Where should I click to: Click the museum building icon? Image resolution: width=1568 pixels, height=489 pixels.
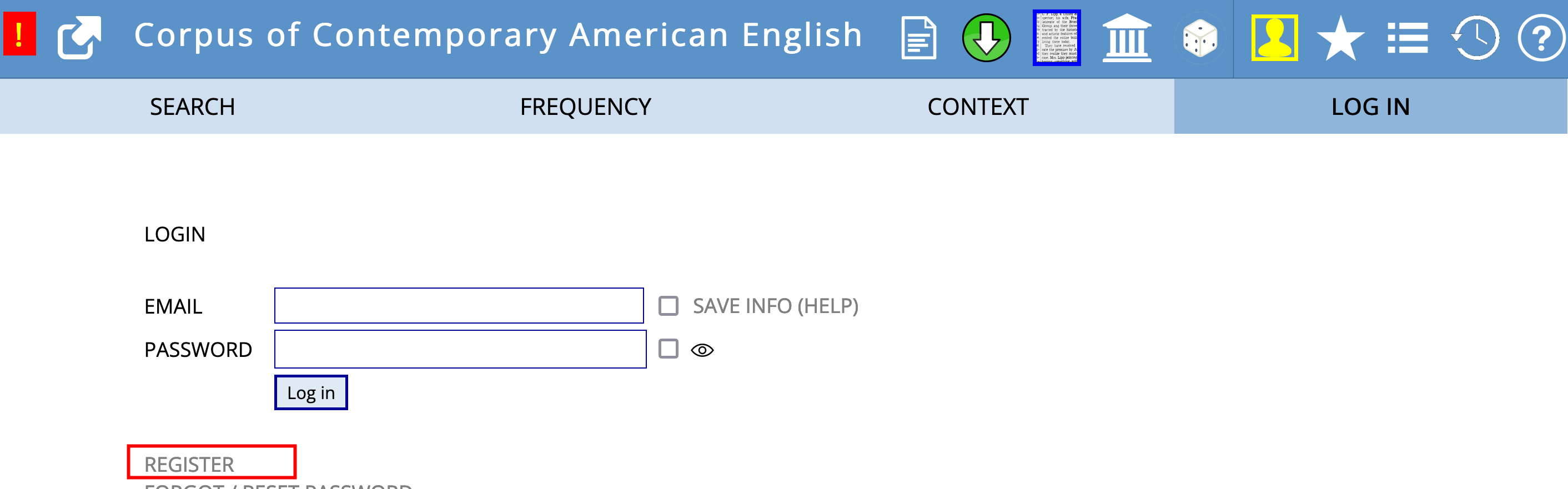point(1127,38)
